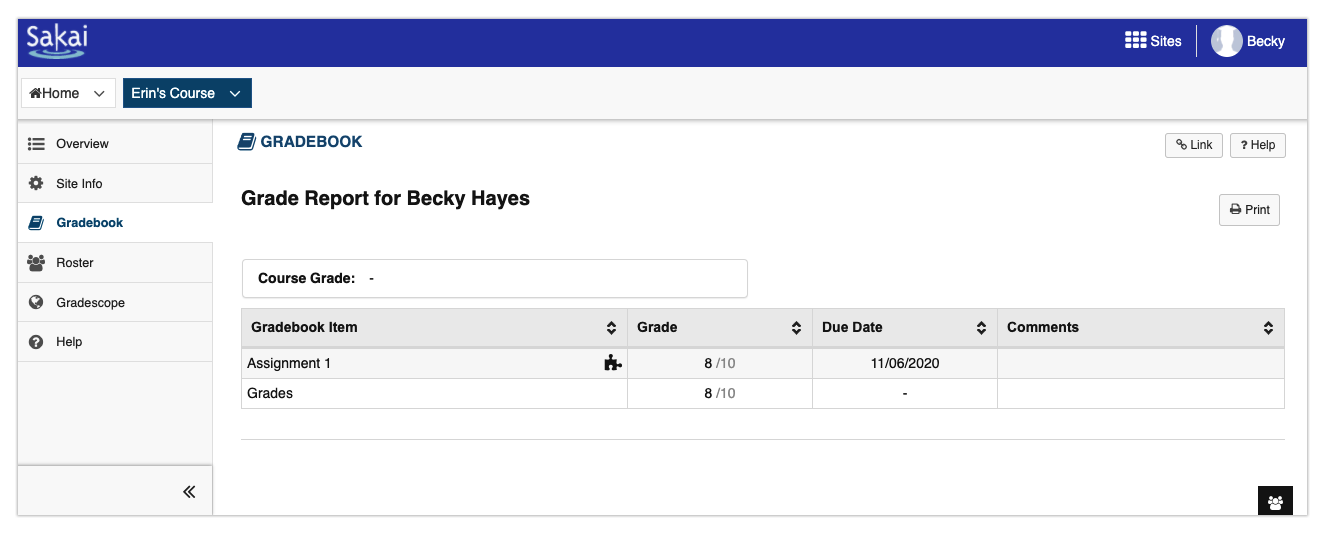Viewport: 1321px width, 533px height.
Task: Click the Gradebook book icon in the header
Action: [x=246, y=142]
